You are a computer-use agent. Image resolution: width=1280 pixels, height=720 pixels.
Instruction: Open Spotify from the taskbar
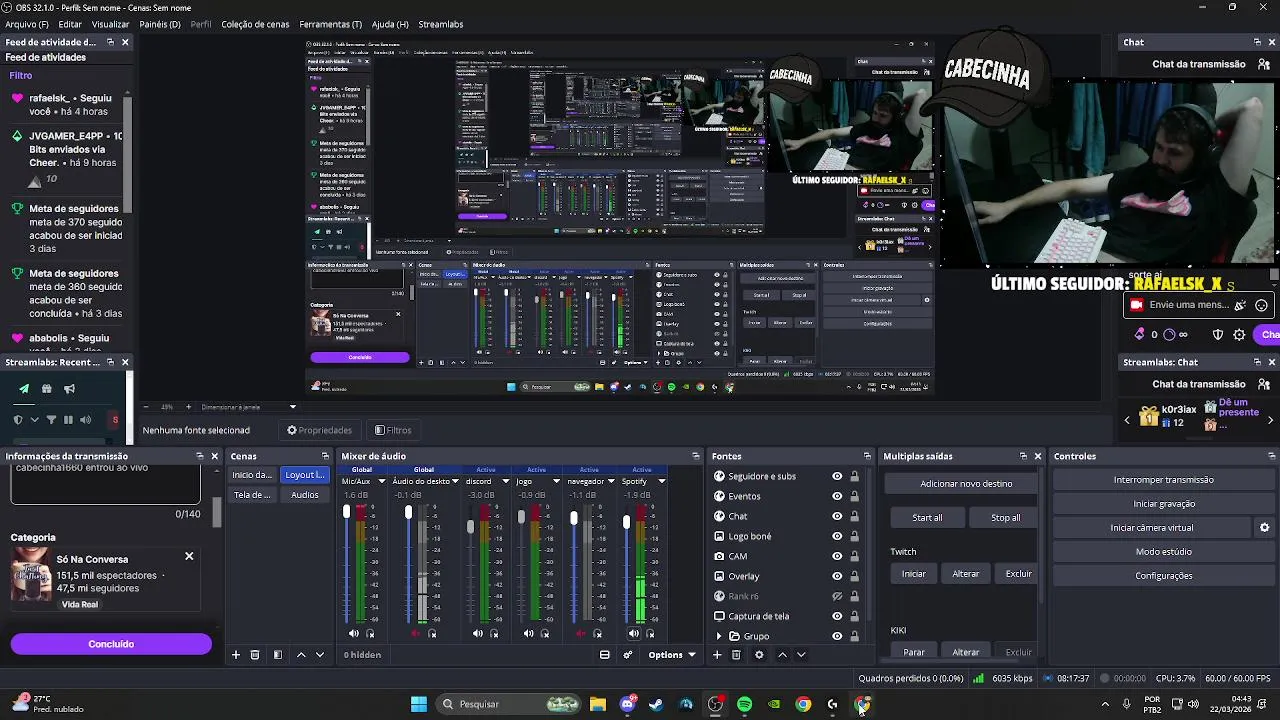pos(744,704)
